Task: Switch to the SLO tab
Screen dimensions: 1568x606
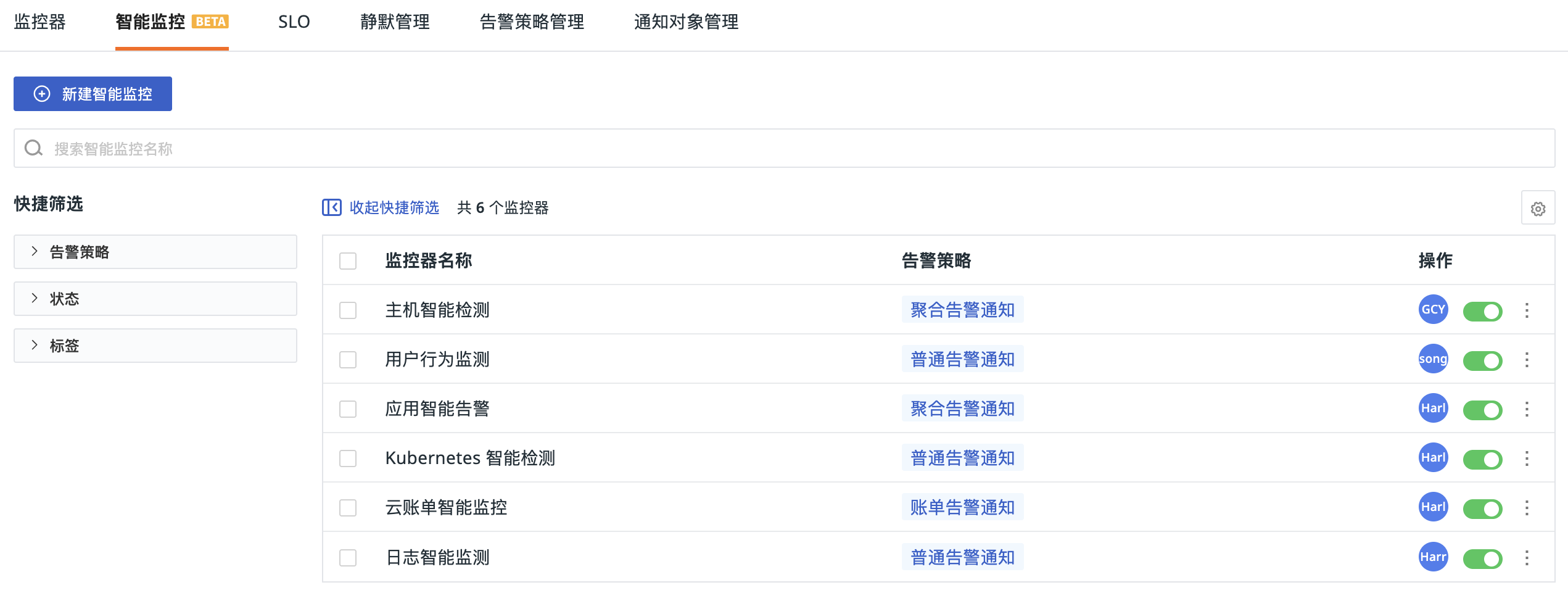Action: (294, 22)
